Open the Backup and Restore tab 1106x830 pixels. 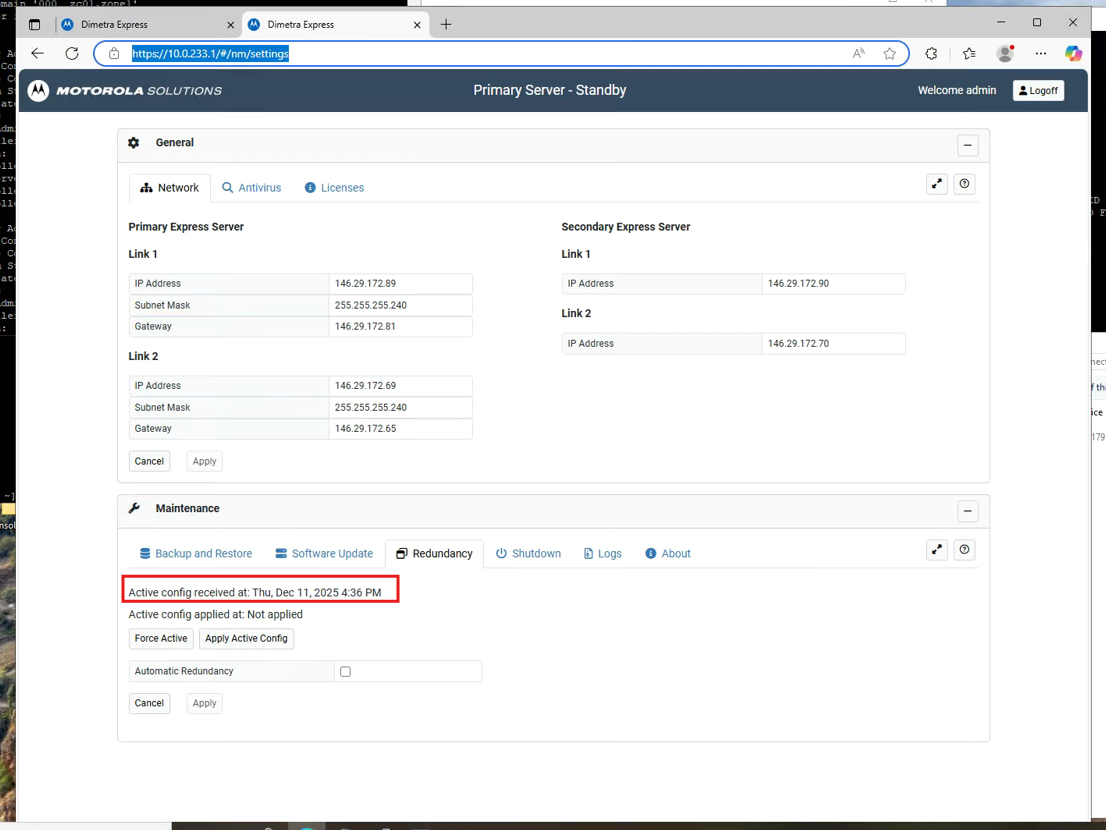pos(196,554)
